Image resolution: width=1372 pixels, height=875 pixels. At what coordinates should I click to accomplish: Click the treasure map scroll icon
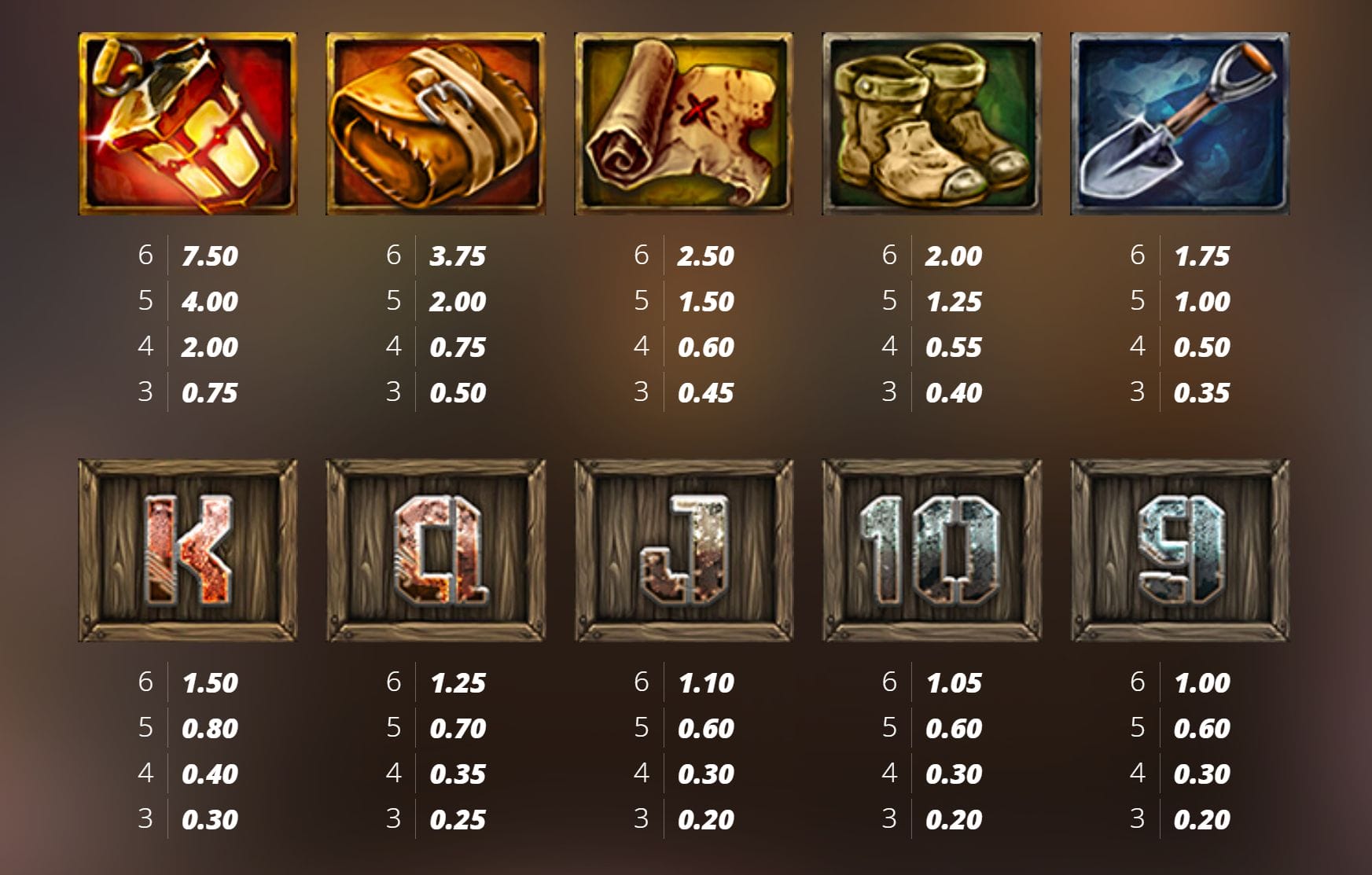coord(684,123)
